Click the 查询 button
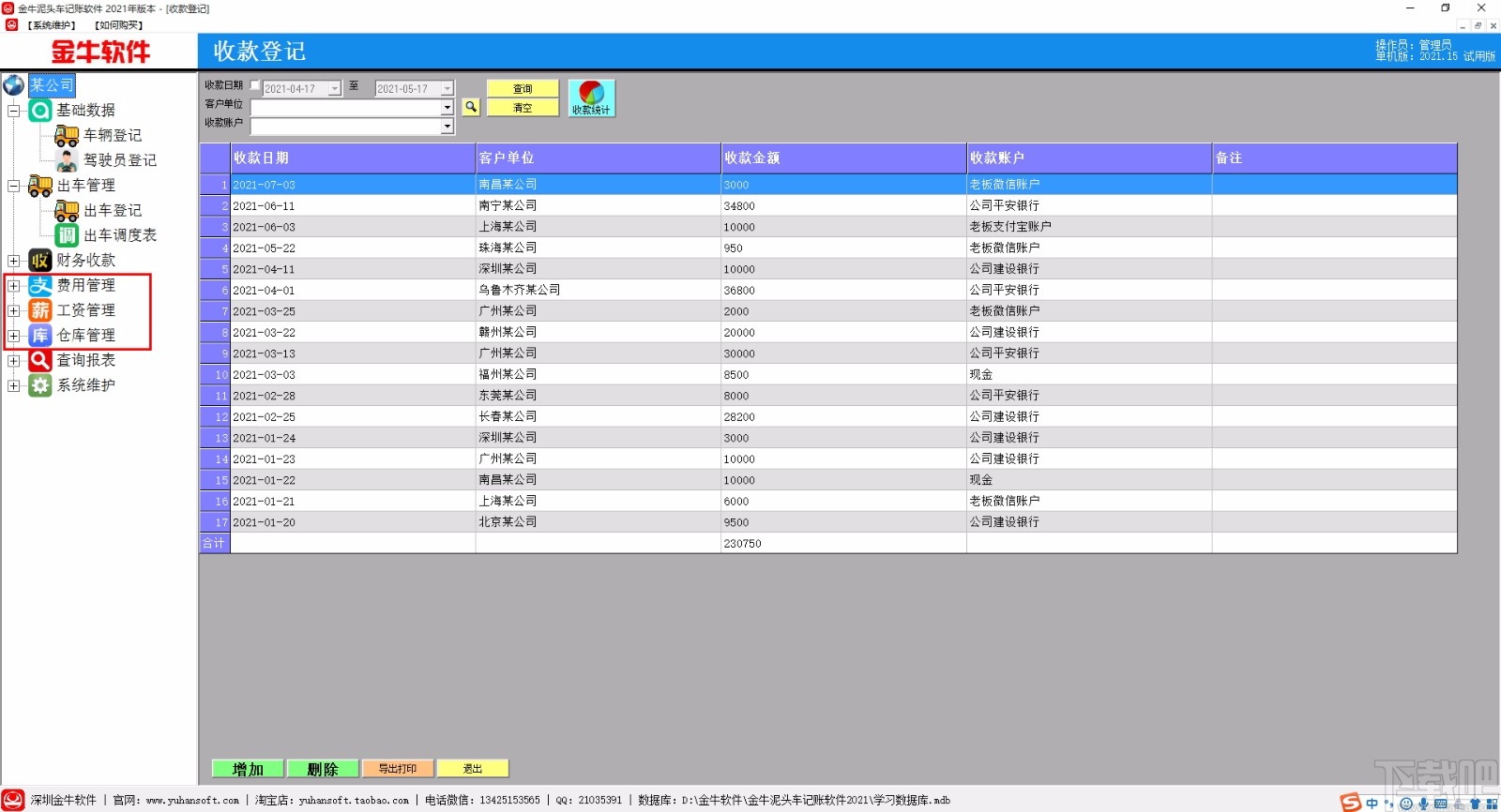 point(523,88)
